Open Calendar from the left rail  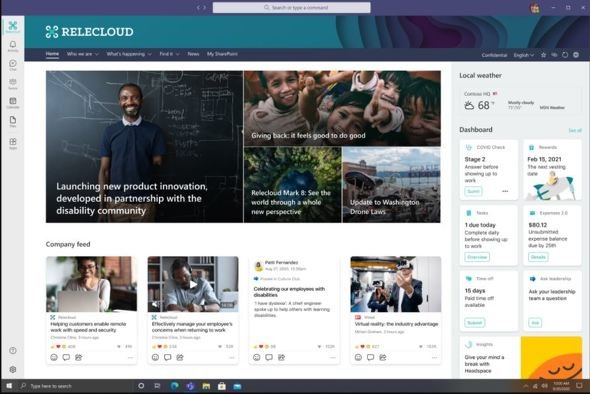(13, 102)
